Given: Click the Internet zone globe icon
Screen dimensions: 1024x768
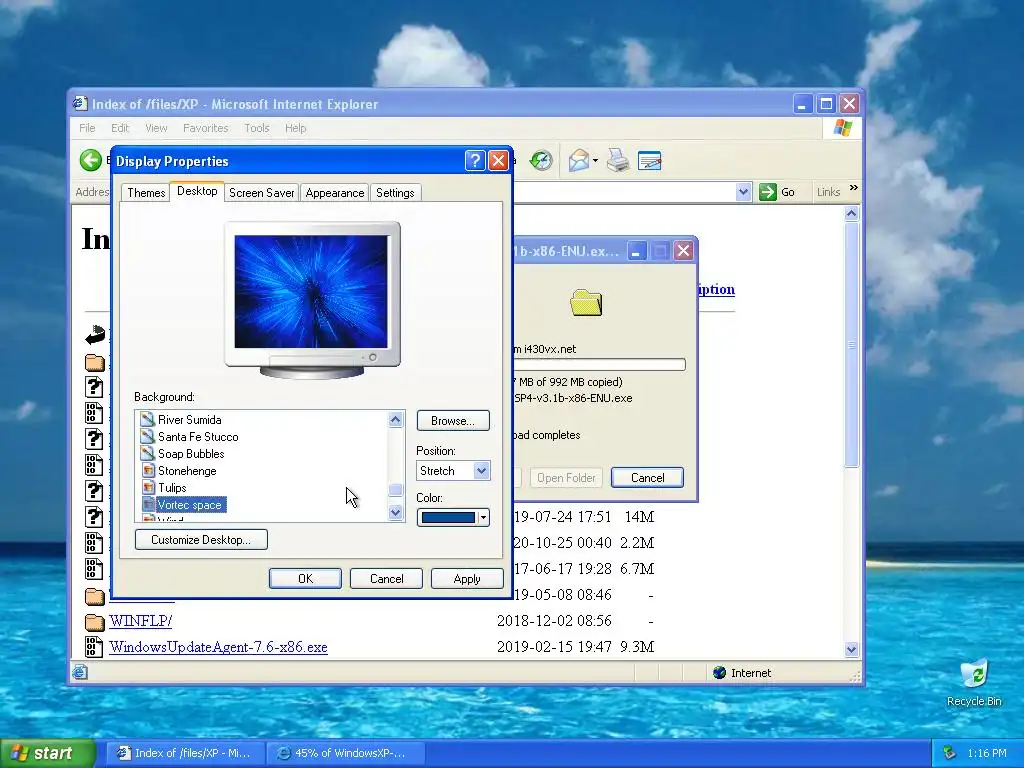Looking at the screenshot, I should (719, 673).
